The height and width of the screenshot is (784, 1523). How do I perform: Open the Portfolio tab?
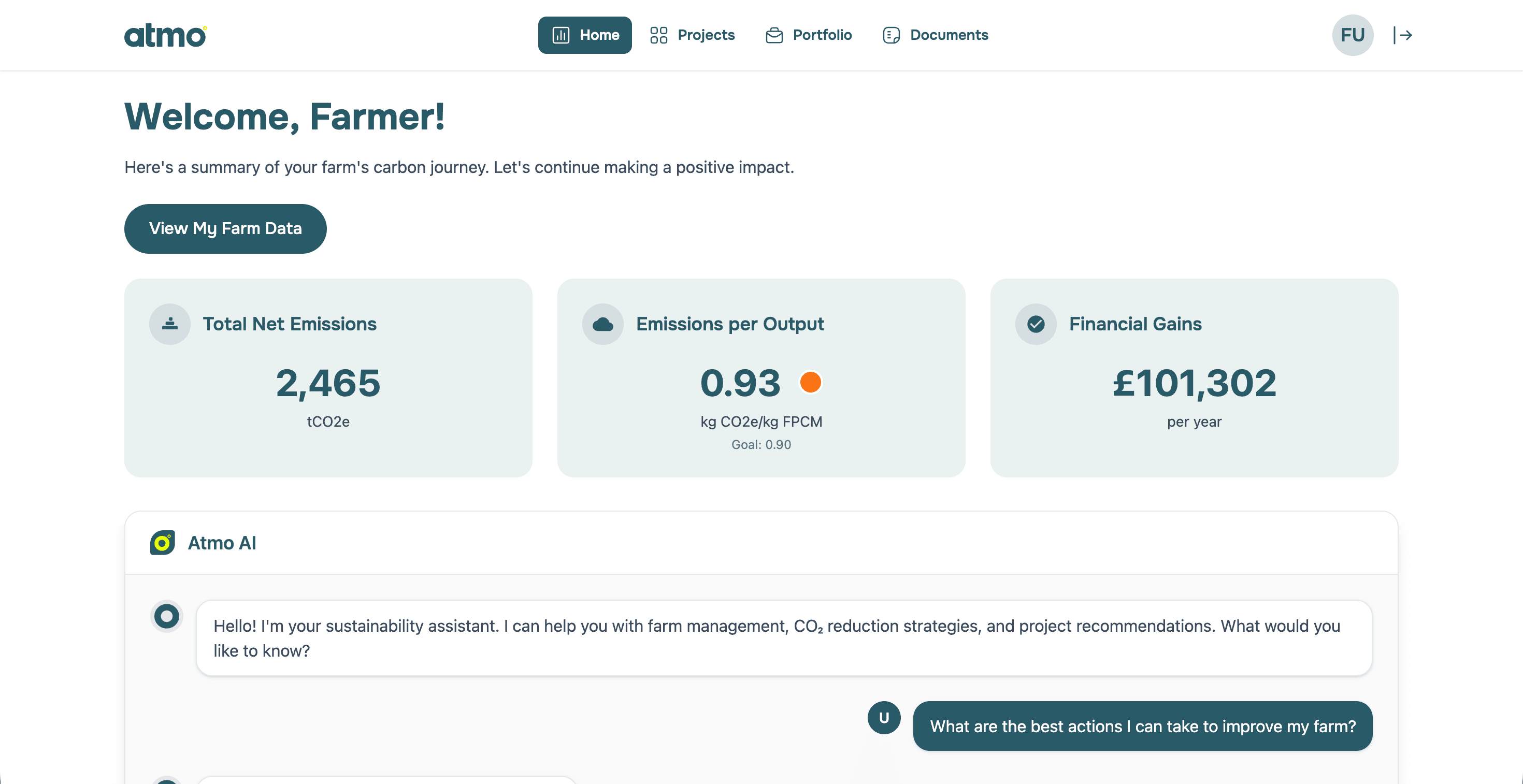point(809,35)
